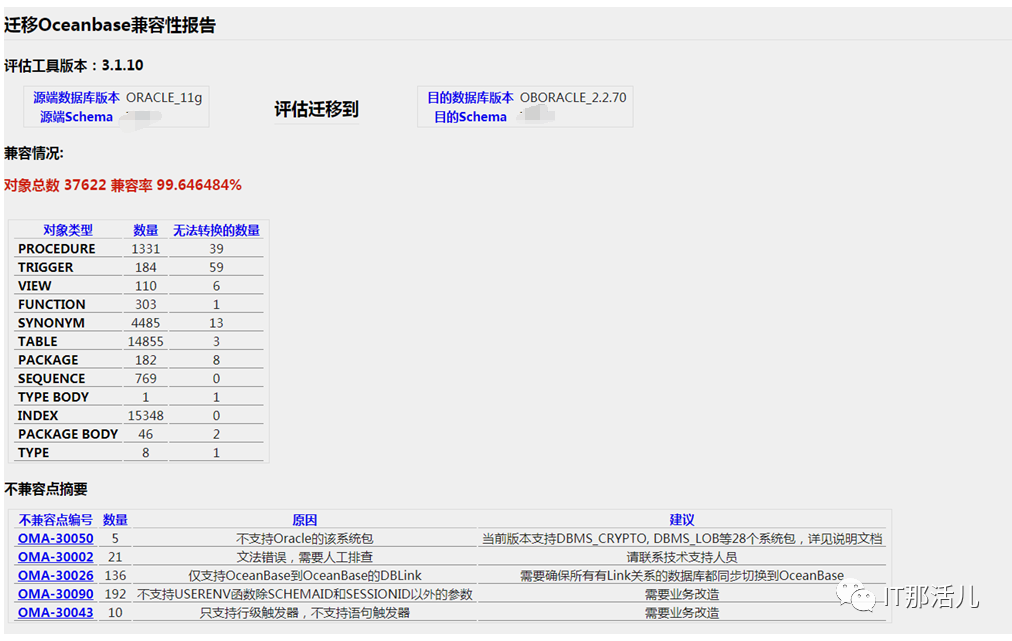Click the 源端Schema label

coord(76,117)
